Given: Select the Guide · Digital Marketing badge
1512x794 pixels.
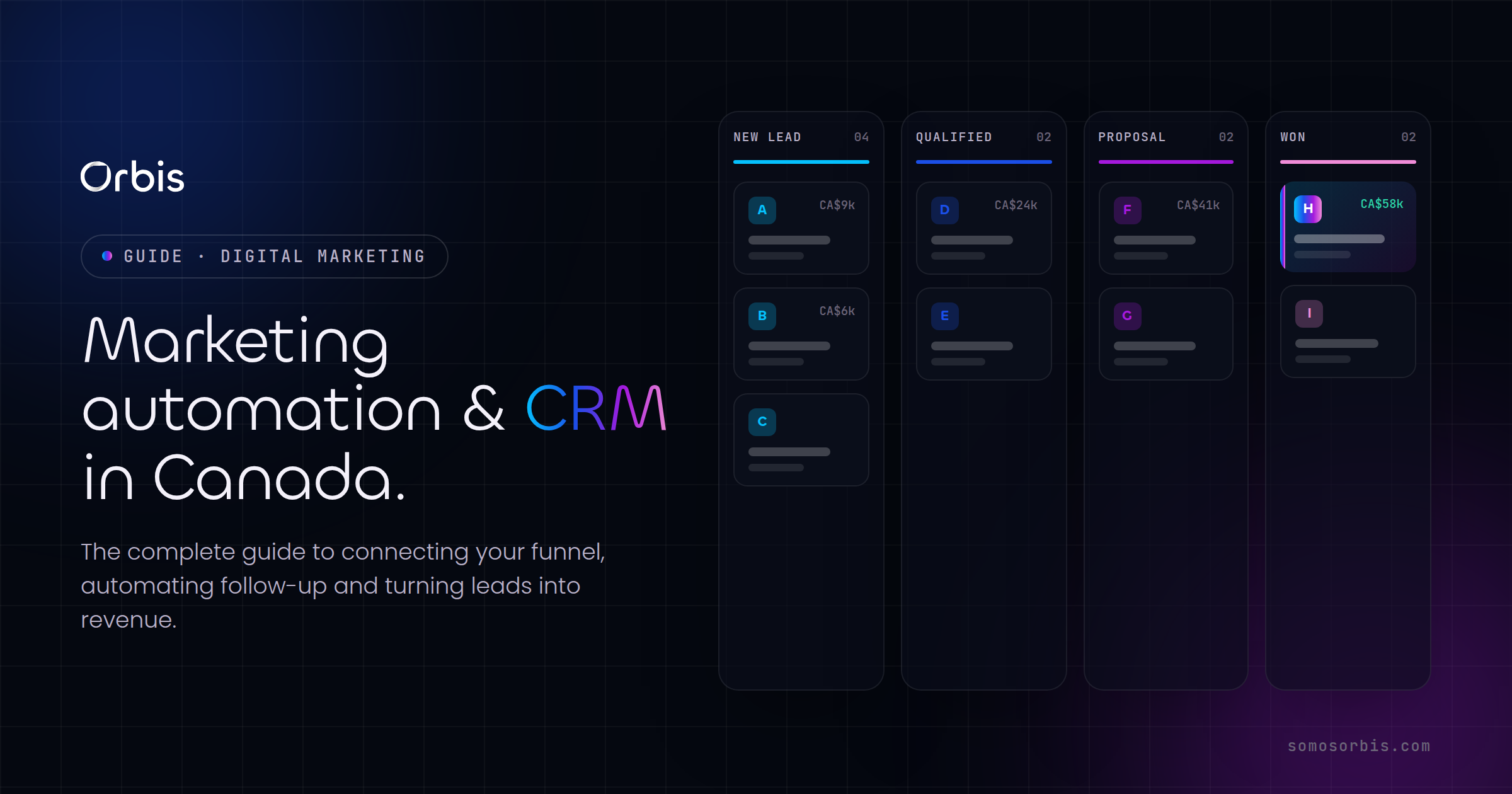Looking at the screenshot, I should (x=265, y=256).
